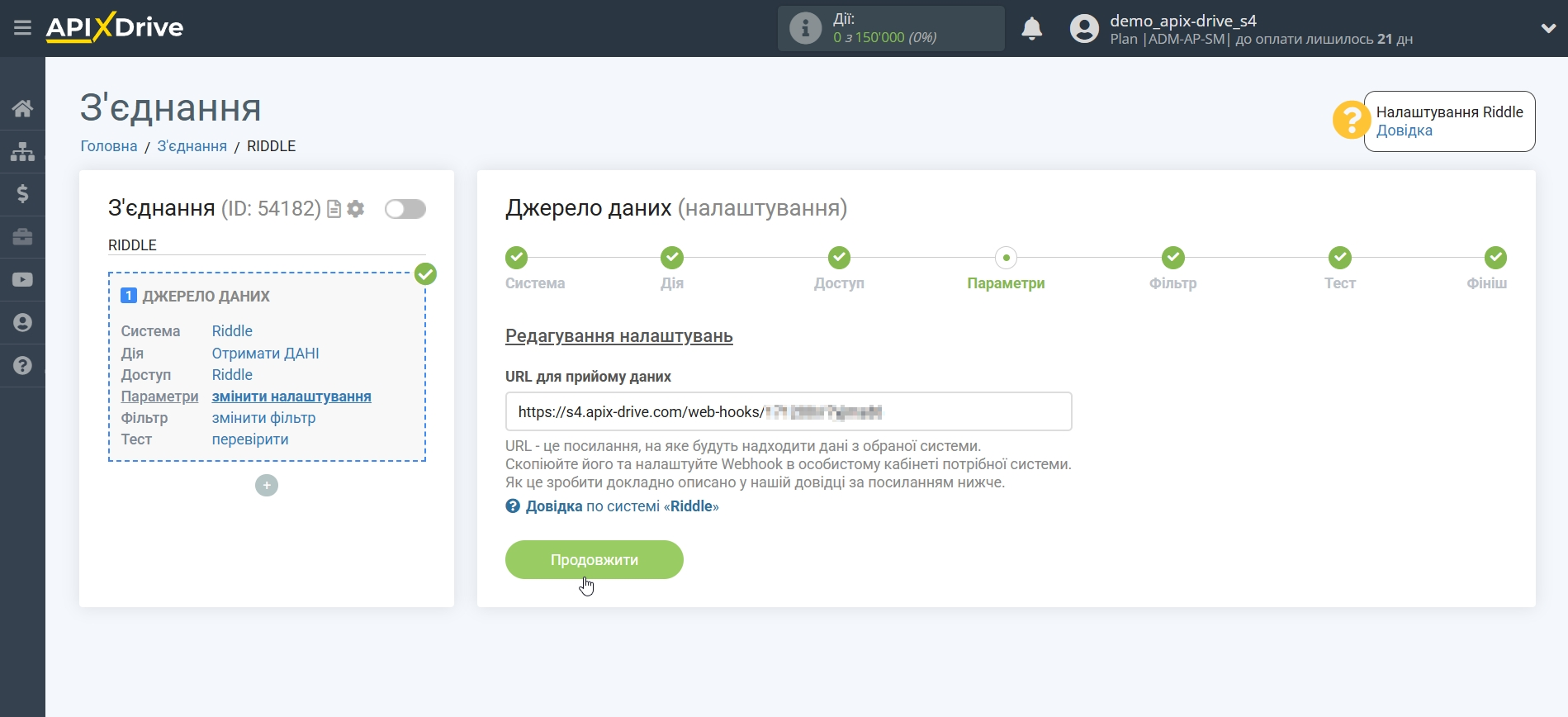This screenshot has width=1568, height=717.
Task: Open the dollar billing icon in the sidebar
Action: coord(22,194)
